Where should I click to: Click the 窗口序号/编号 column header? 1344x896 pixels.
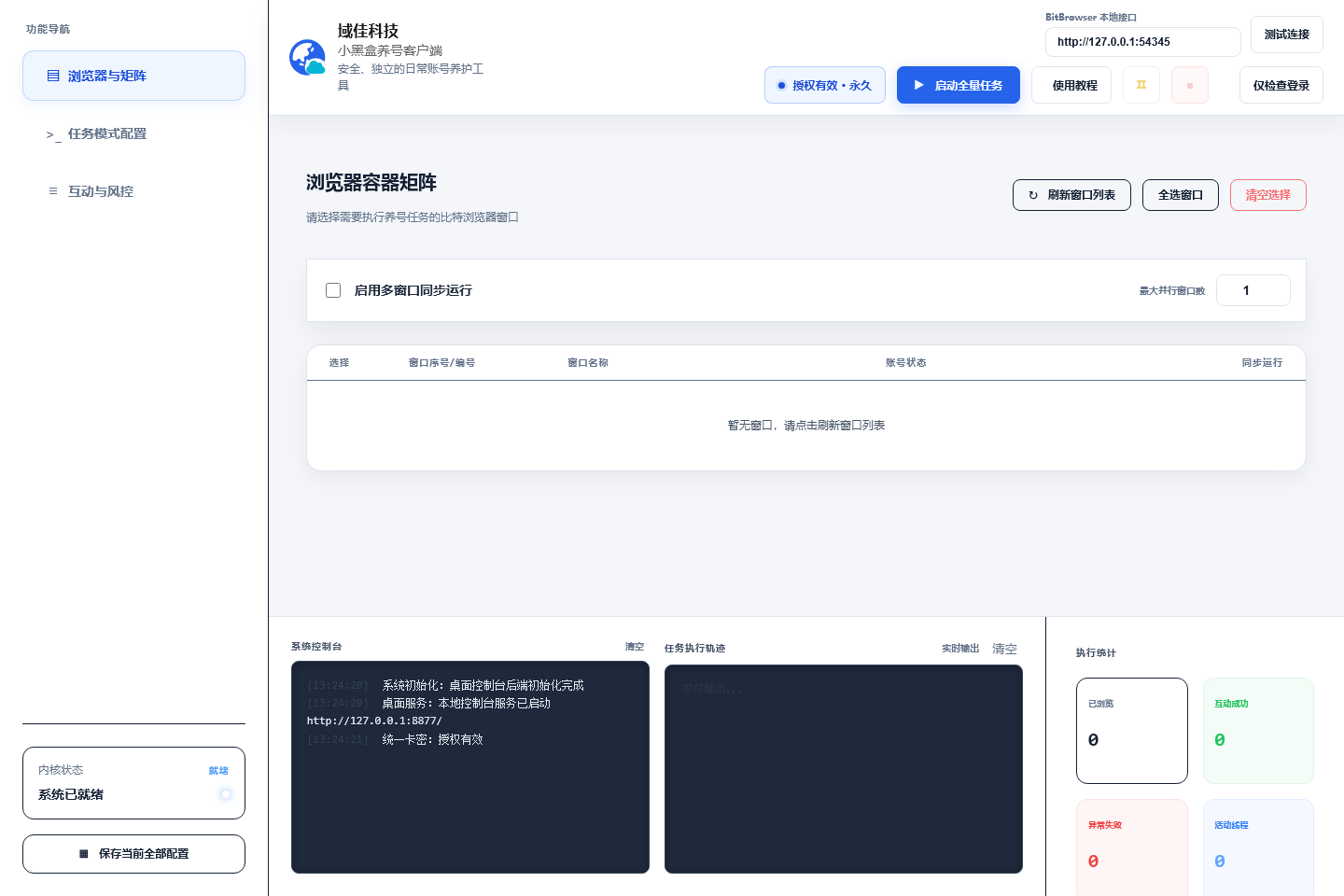(x=441, y=363)
